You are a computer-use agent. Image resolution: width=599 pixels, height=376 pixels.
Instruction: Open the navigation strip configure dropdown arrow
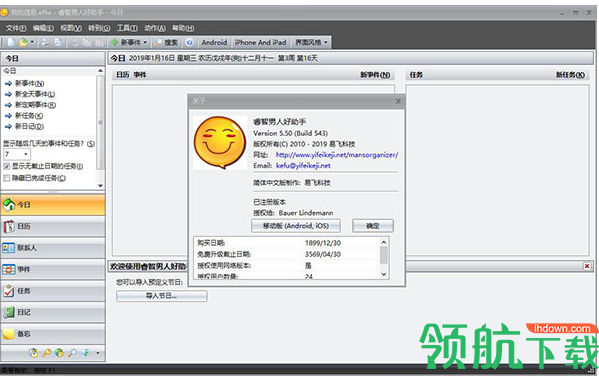pos(98,353)
